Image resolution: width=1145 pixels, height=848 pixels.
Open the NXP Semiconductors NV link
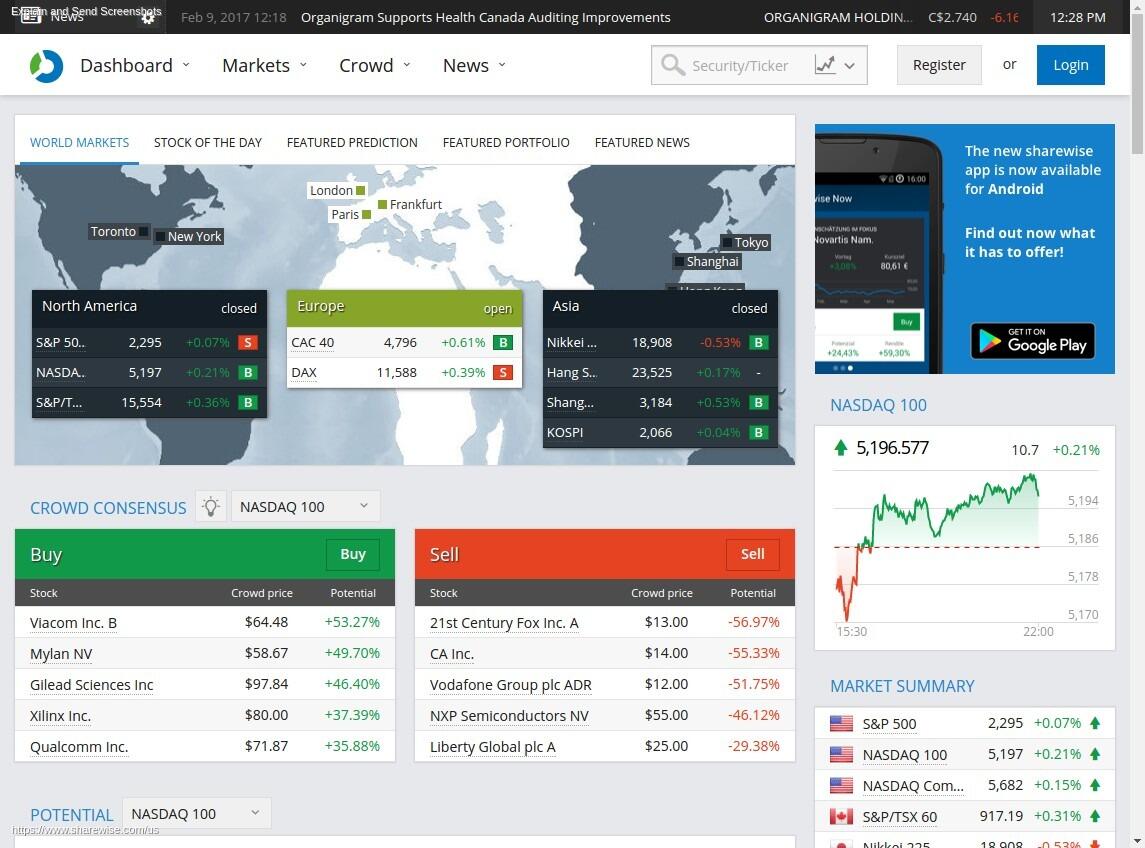509,716
